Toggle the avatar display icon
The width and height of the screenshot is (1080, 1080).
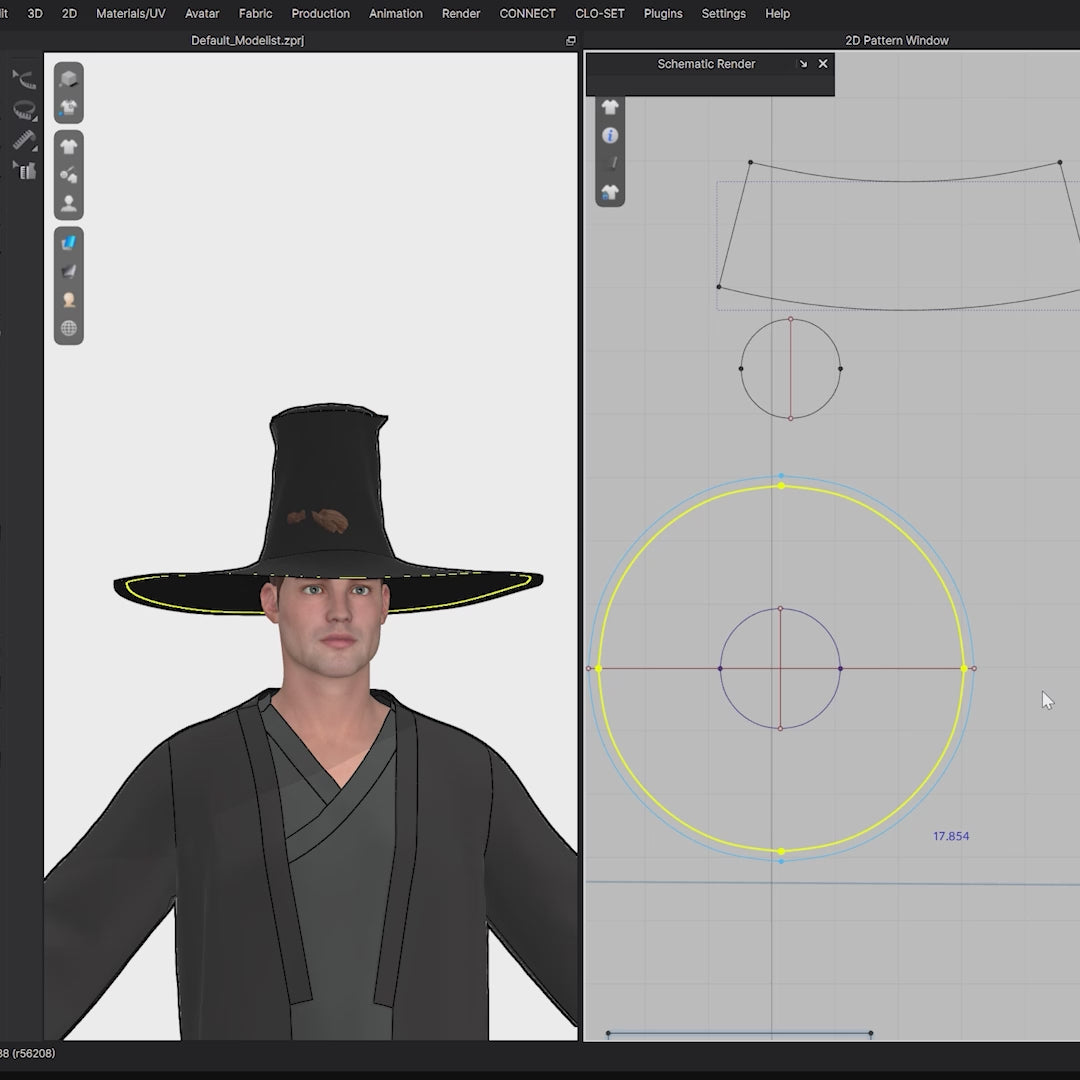point(68,204)
